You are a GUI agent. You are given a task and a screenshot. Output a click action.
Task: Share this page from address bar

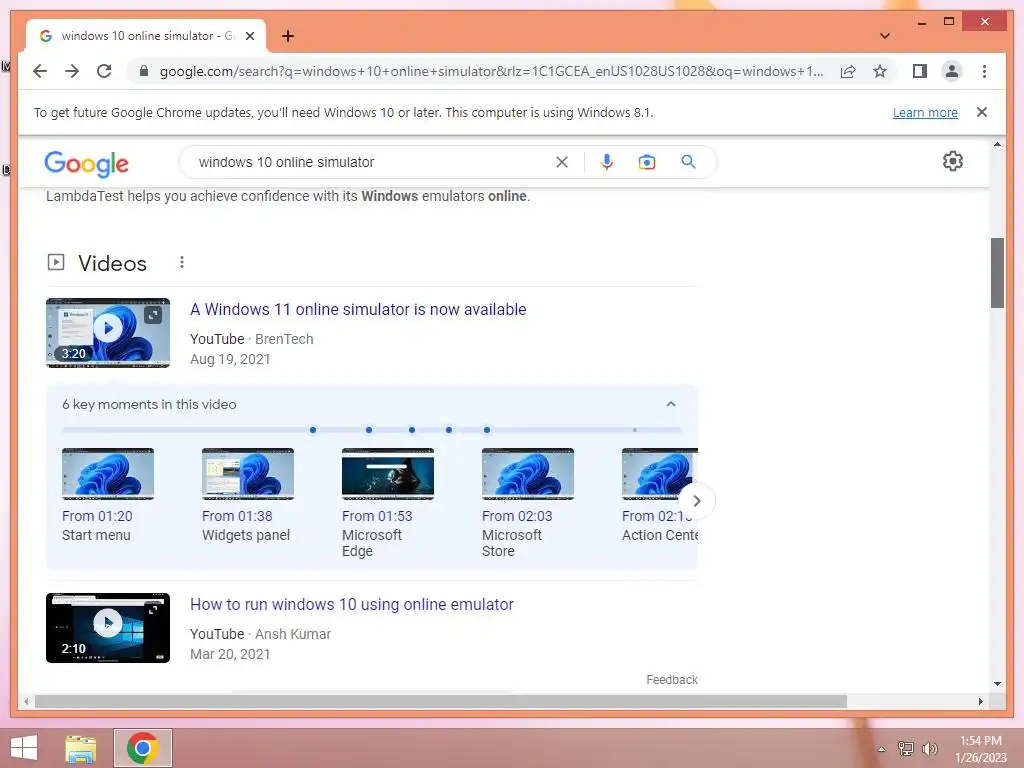(848, 71)
